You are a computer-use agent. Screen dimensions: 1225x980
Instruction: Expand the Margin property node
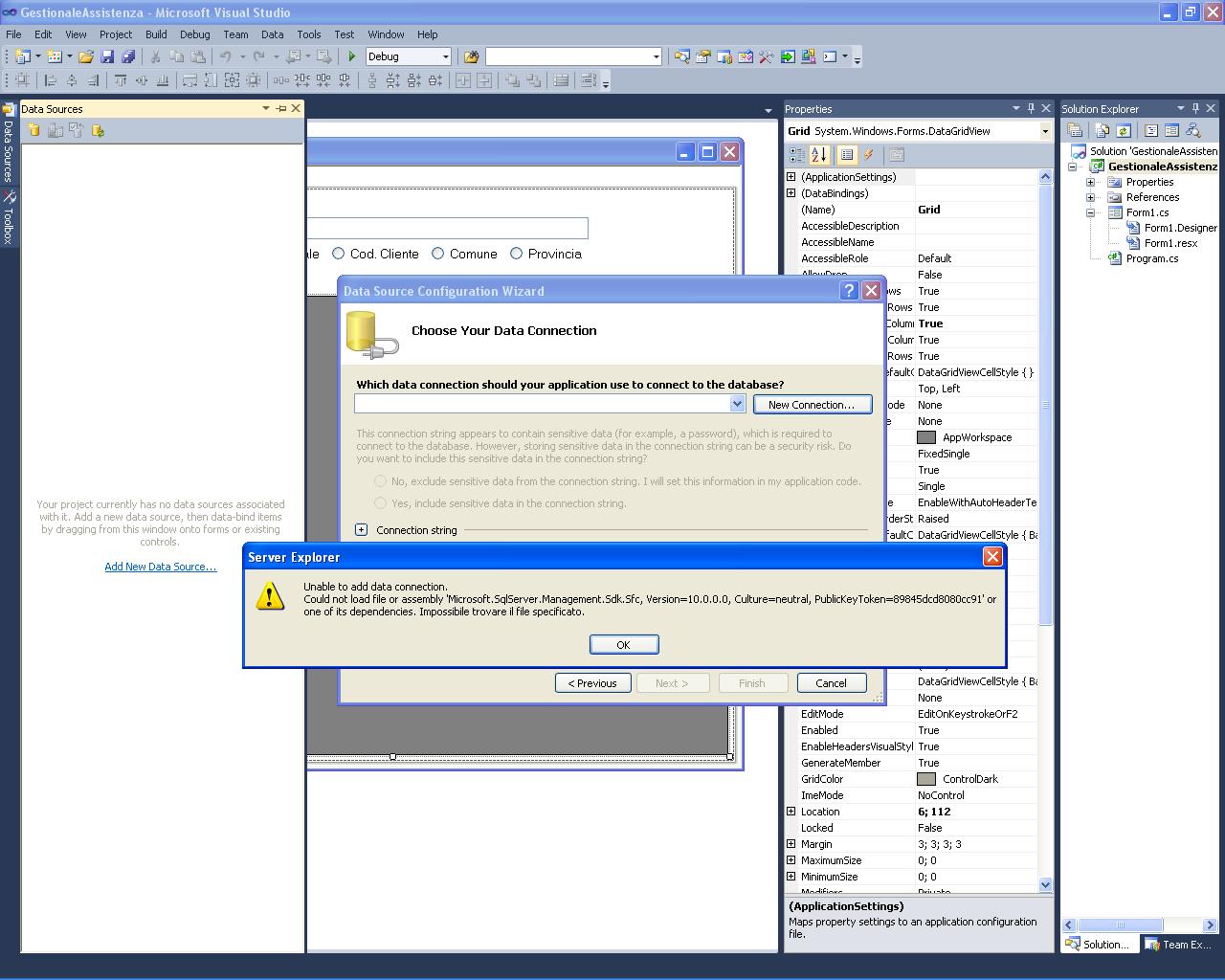tap(791, 844)
